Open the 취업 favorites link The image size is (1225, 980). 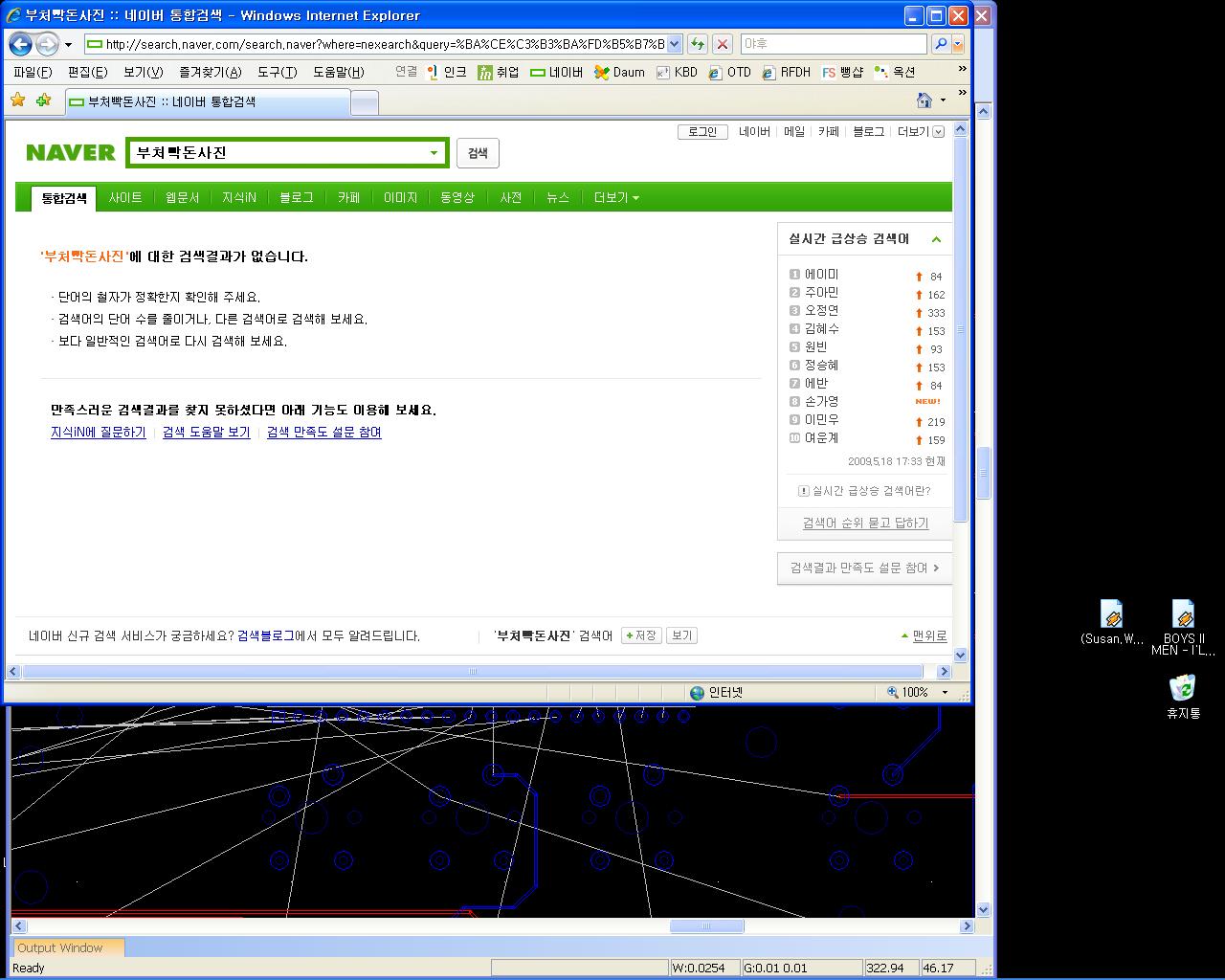pyautogui.click(x=499, y=72)
